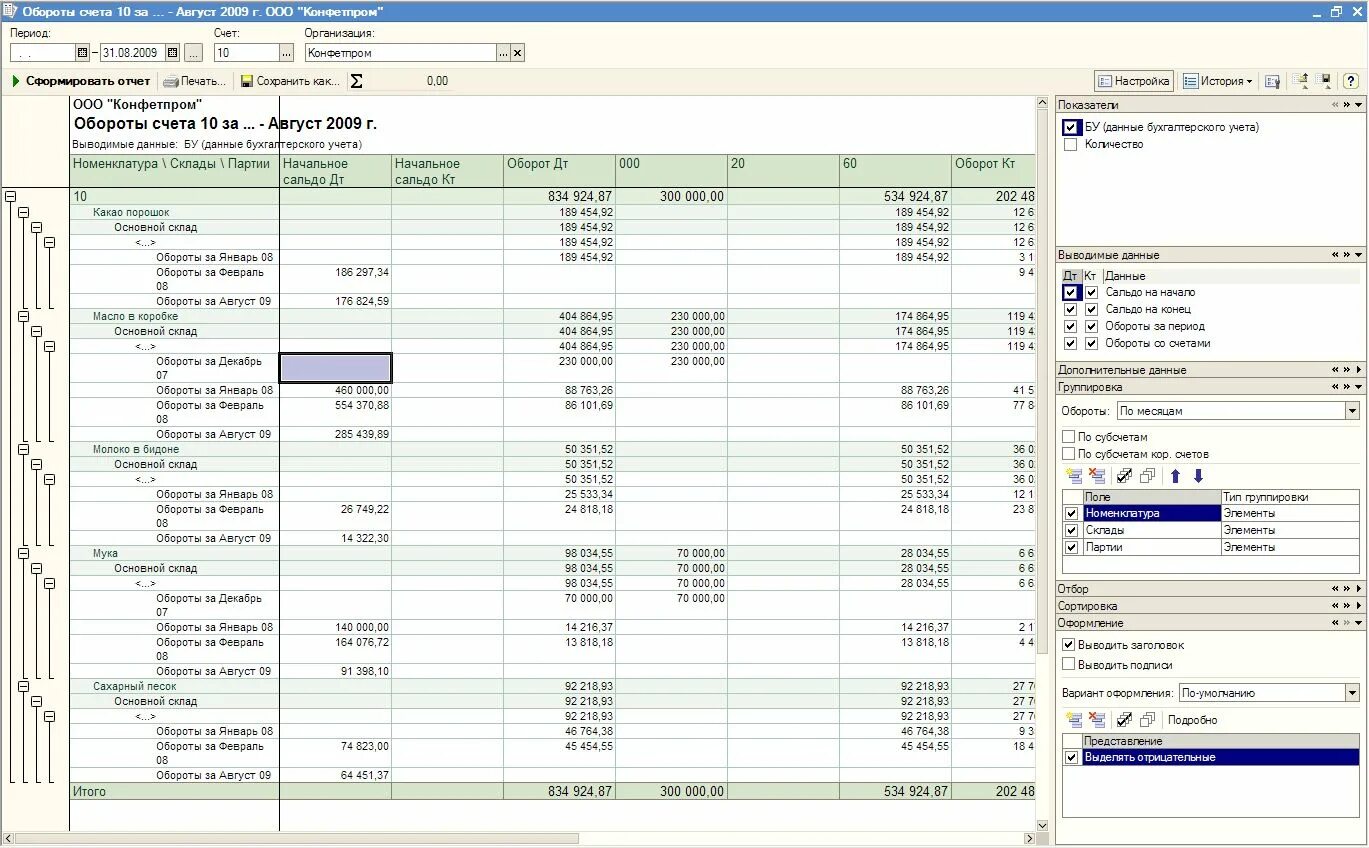Viewport: 1369px width, 848px height.
Task: Click the cell with value 554 370,88
Action: click(x=335, y=412)
